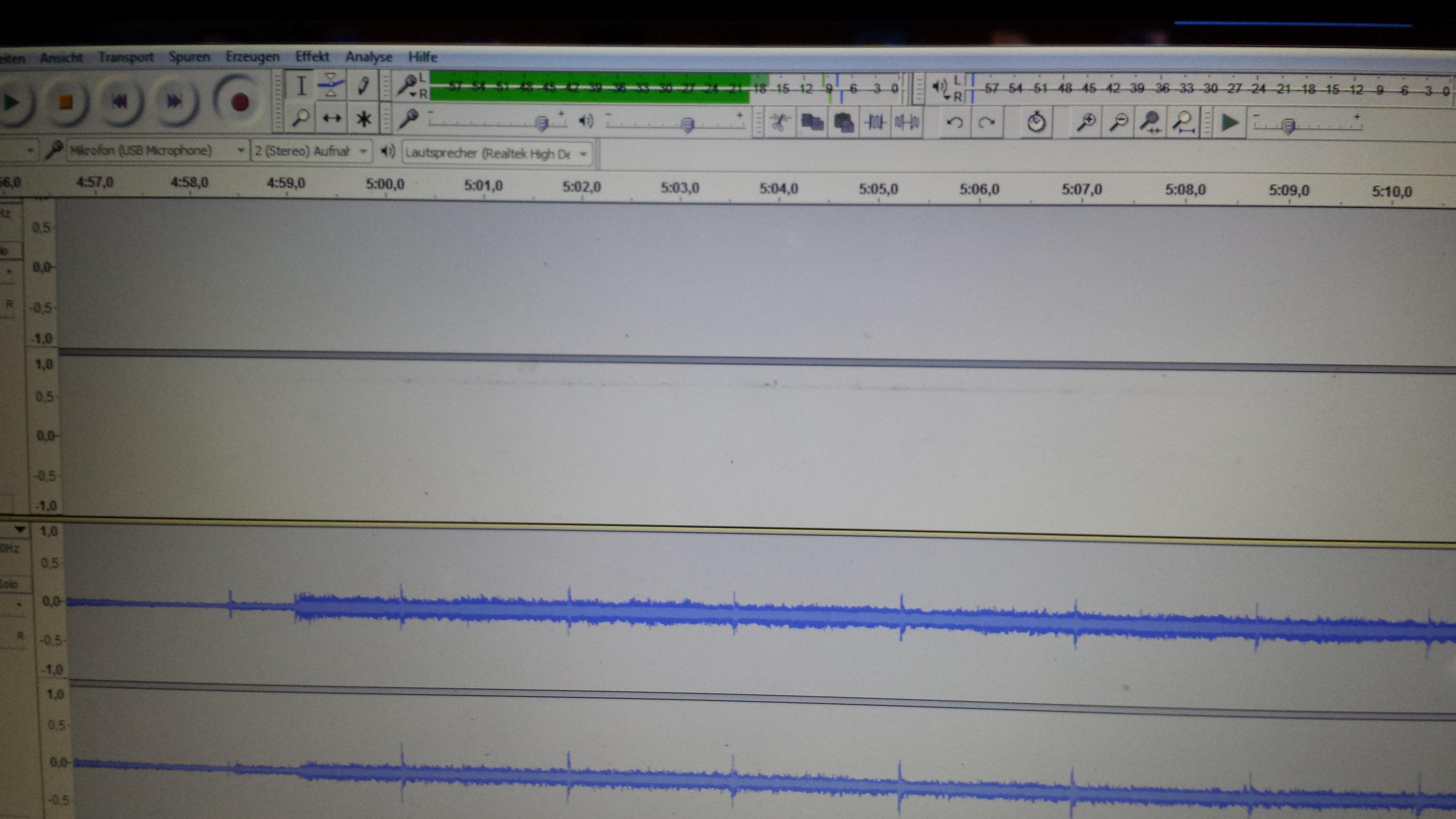Select the Time Shift arrows tool
Viewport: 1456px width, 819px height.
point(332,118)
